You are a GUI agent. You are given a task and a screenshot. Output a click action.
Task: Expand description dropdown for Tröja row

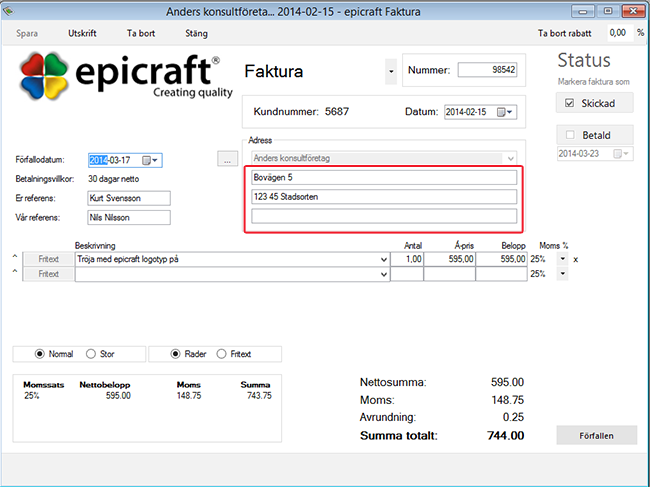pos(384,260)
